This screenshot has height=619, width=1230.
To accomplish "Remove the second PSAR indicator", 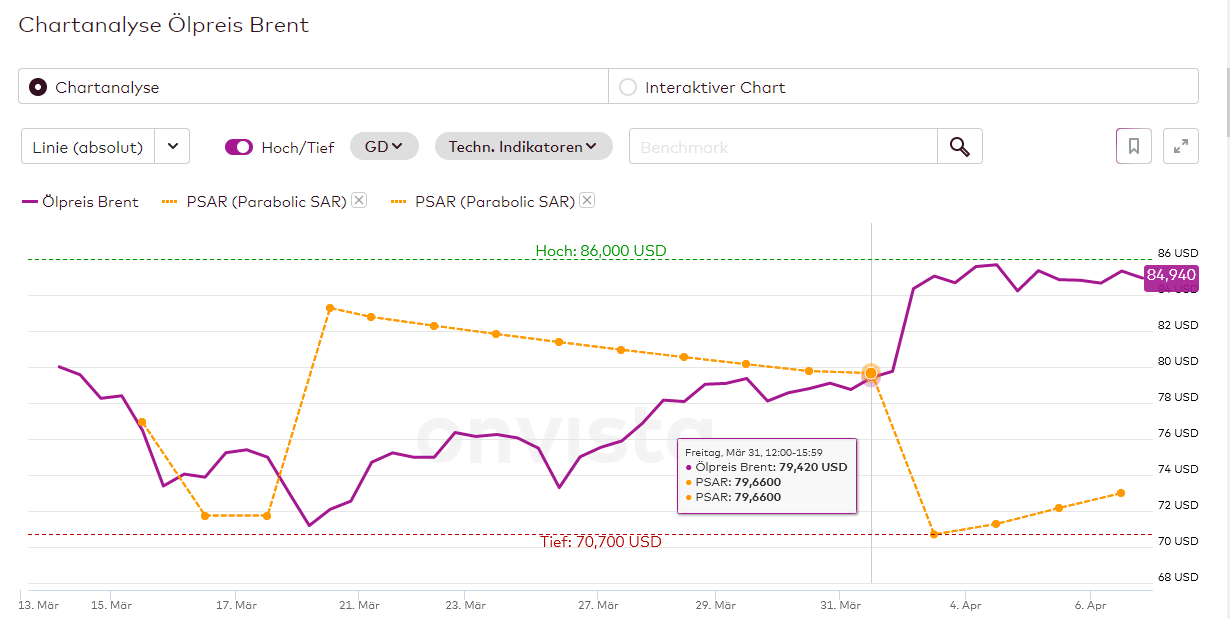I will click(x=587, y=201).
